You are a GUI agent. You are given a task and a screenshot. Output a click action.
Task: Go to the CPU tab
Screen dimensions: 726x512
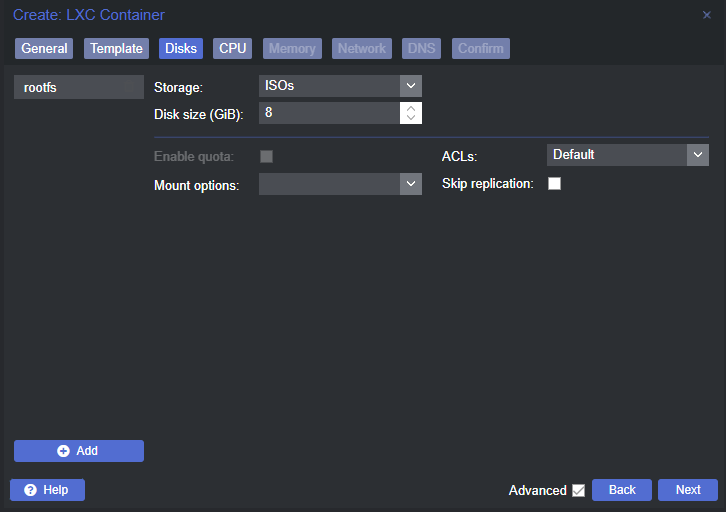coord(232,49)
